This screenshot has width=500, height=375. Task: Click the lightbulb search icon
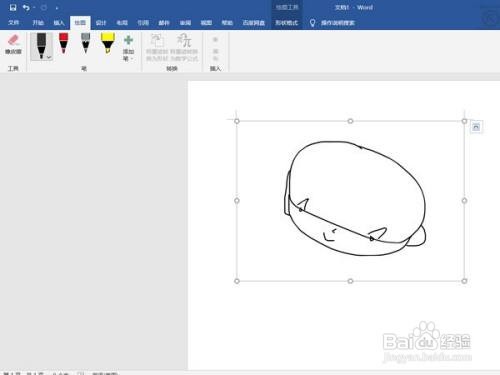[312, 23]
